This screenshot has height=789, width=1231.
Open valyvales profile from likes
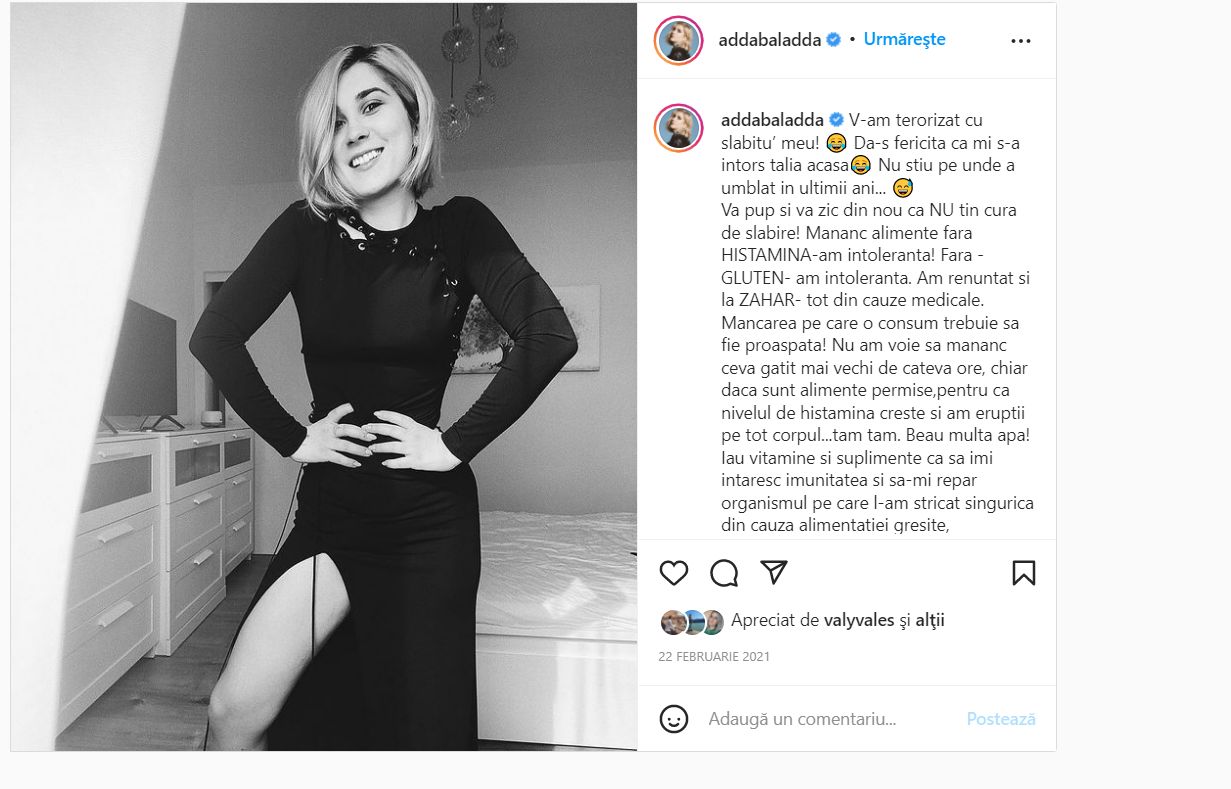[x=860, y=620]
